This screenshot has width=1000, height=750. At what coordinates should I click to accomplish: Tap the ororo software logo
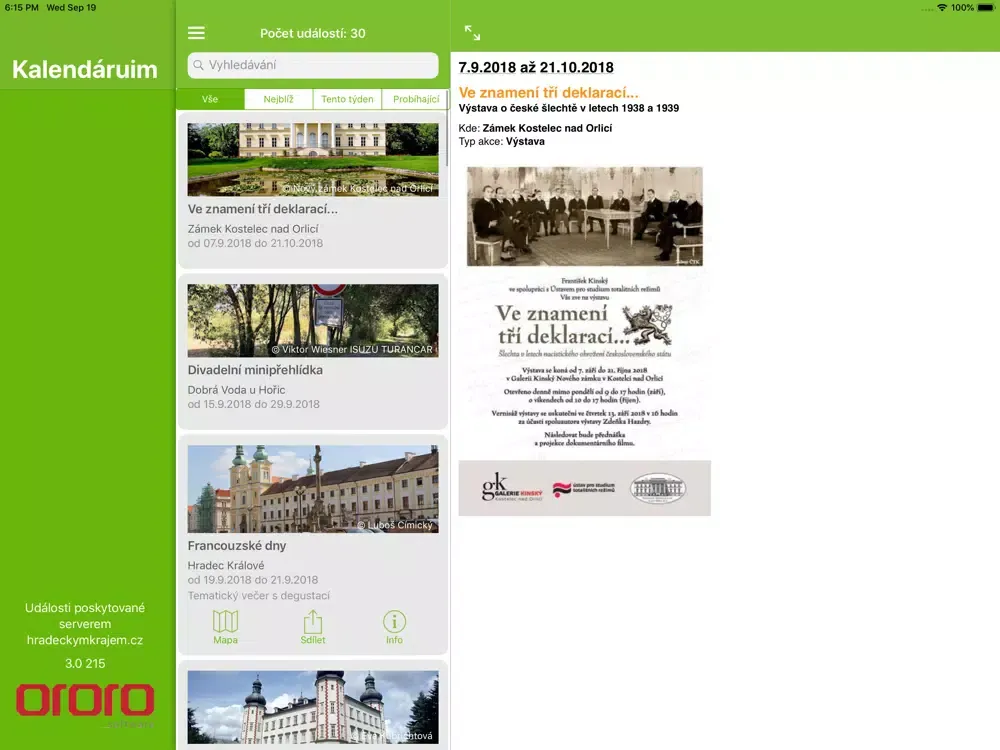click(x=85, y=703)
